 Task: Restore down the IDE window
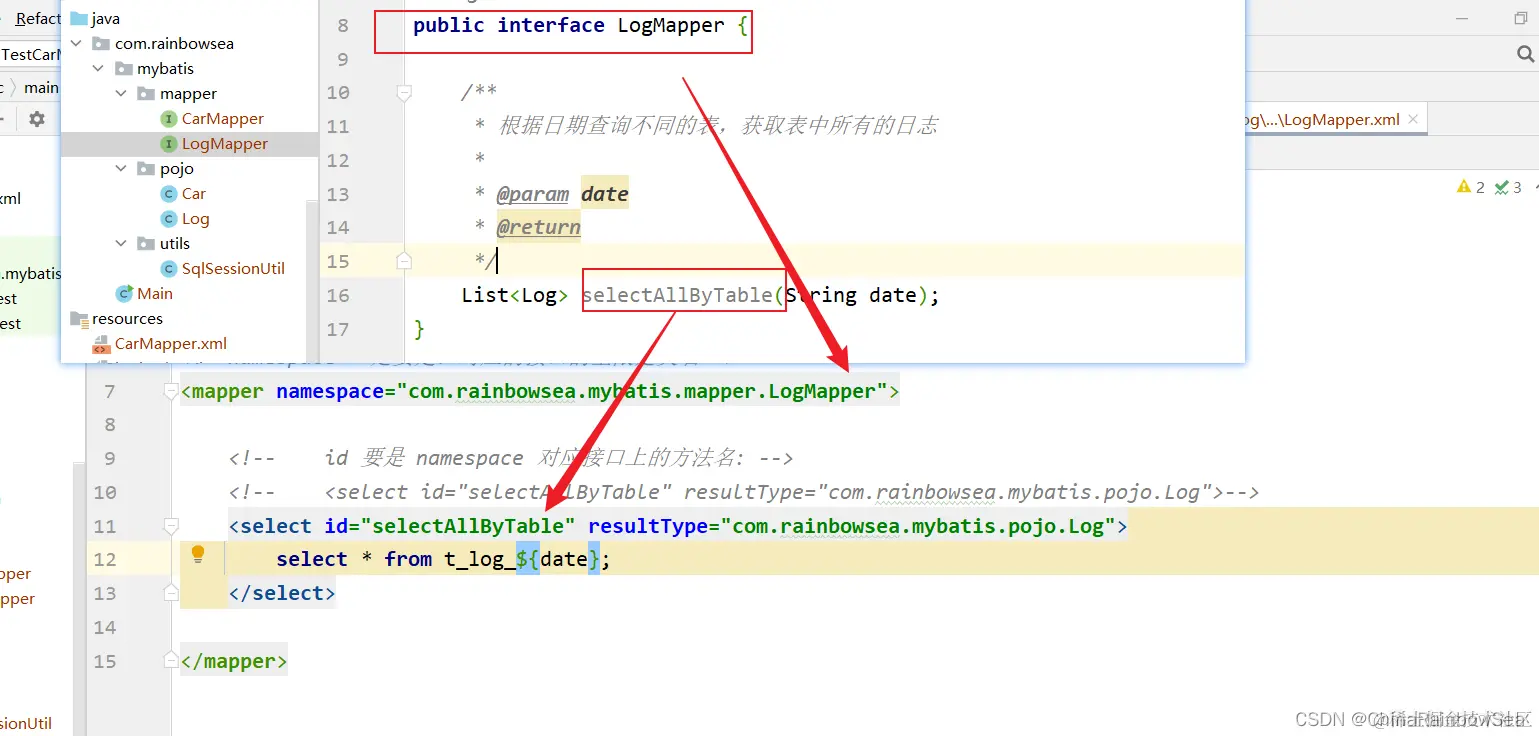(x=1521, y=18)
